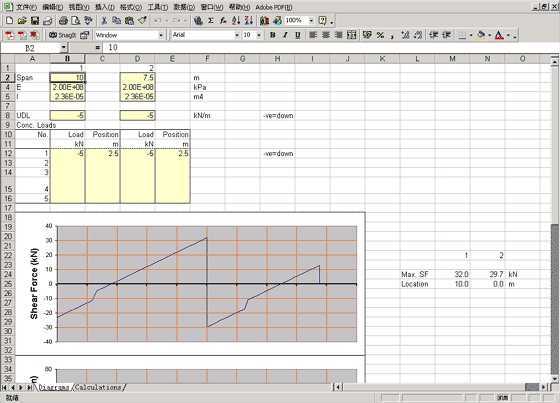The image size is (560, 403).
Task: Expand the Fill Color dropdown arrow
Action: 490,35
